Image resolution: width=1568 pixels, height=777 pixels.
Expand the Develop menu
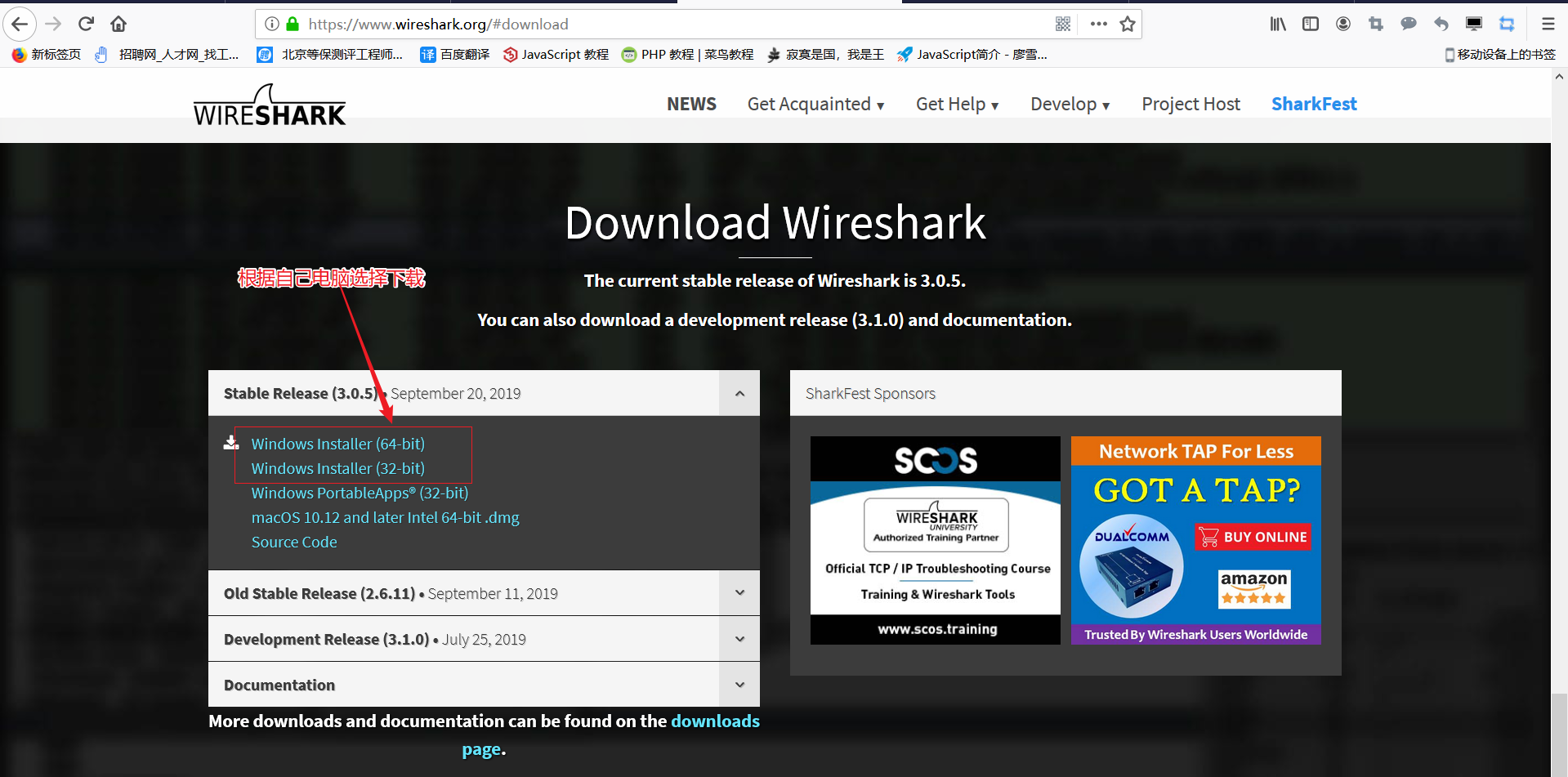[1070, 104]
